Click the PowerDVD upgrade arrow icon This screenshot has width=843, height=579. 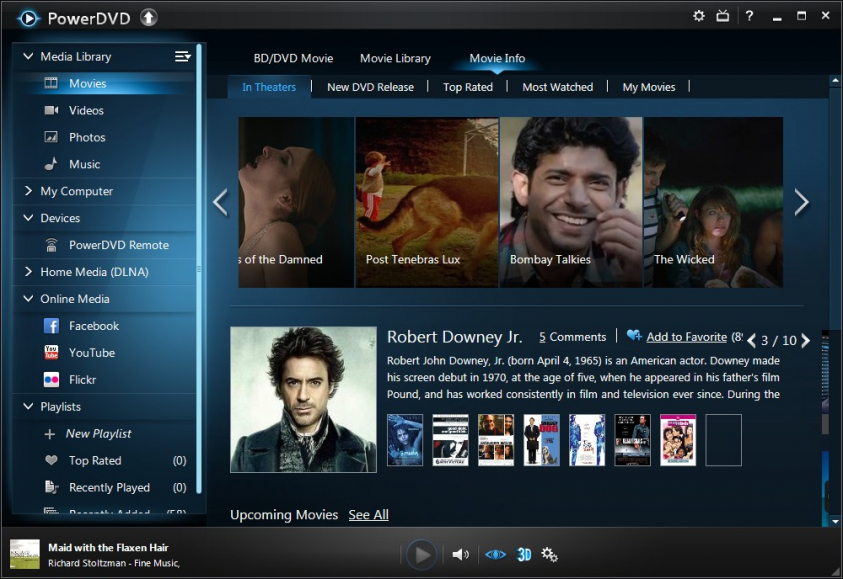148,17
